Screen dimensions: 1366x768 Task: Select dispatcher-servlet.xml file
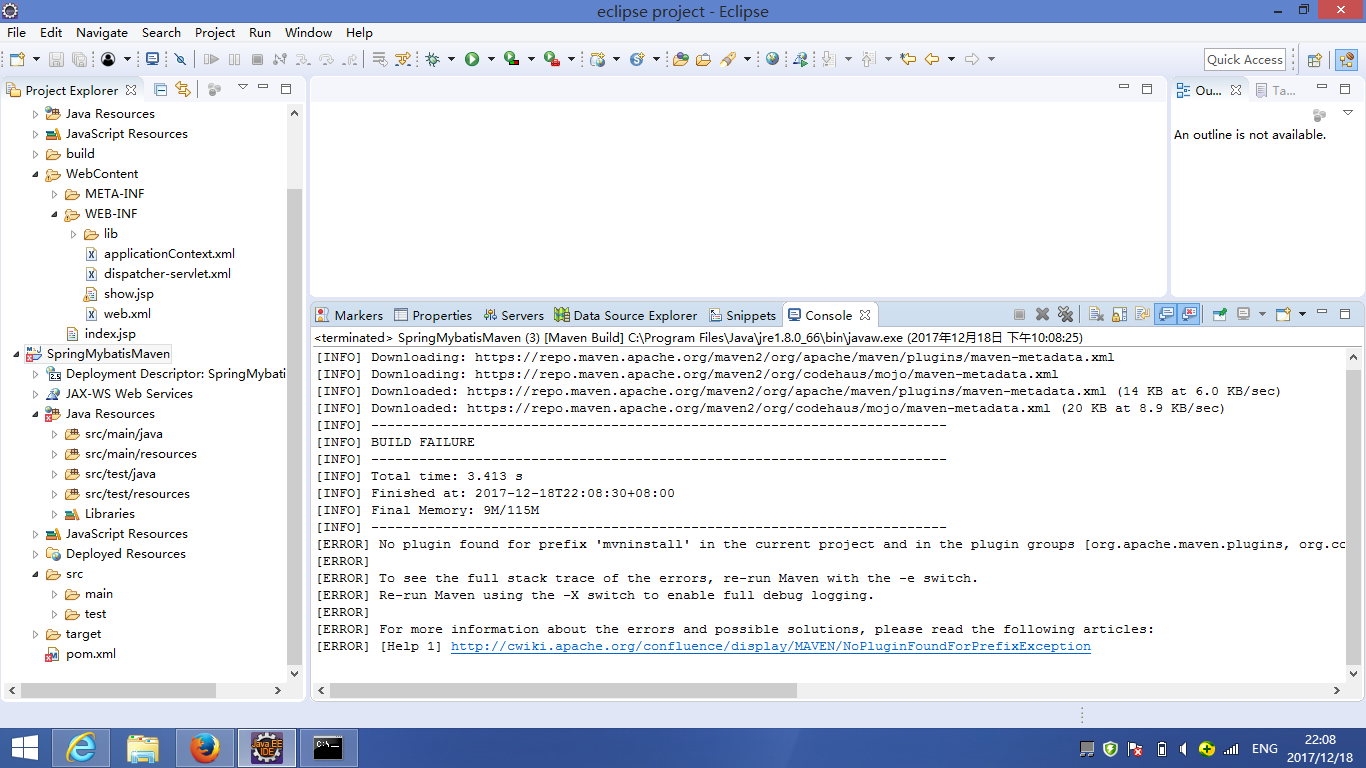tap(158, 274)
